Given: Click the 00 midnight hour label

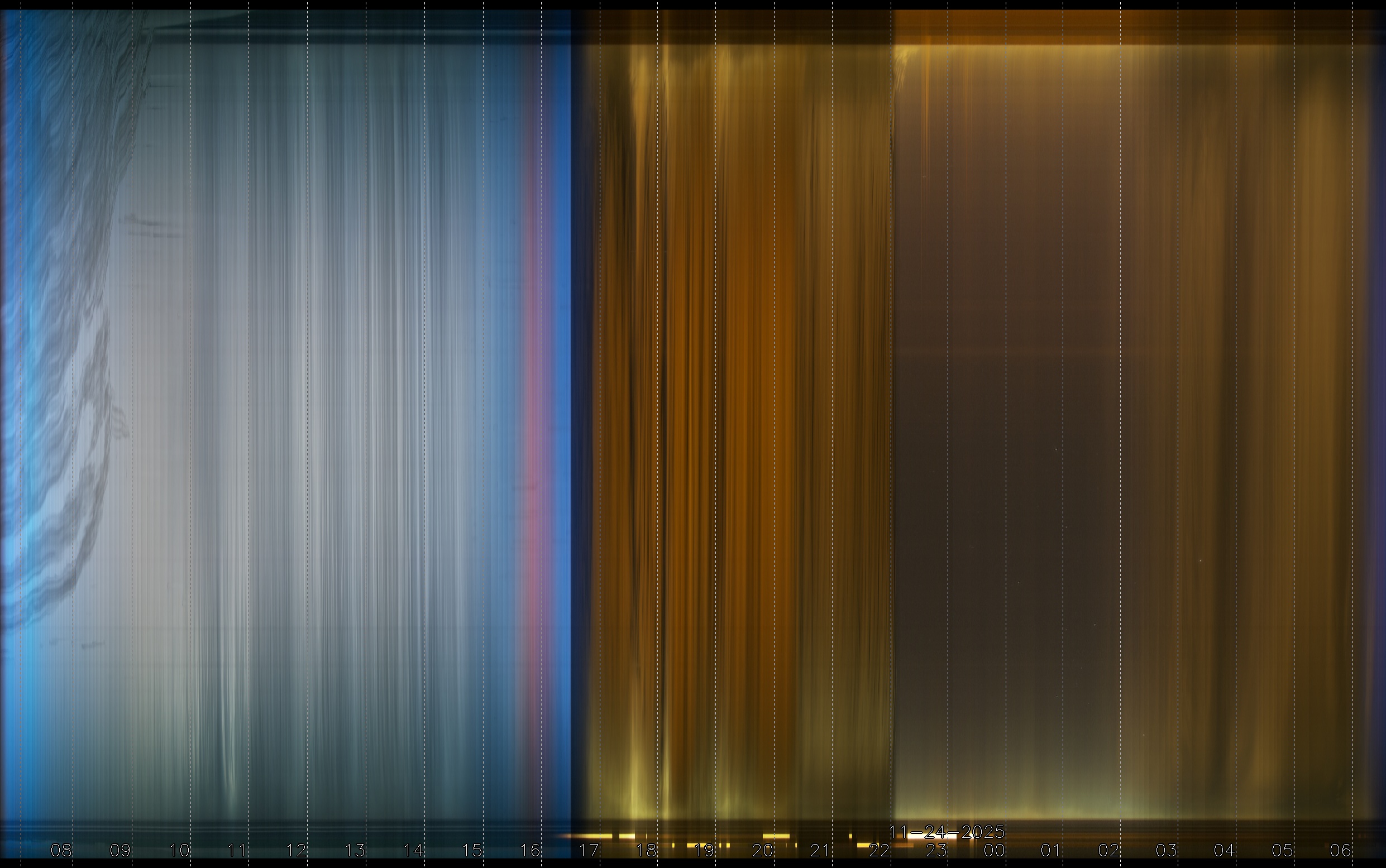Looking at the screenshot, I should tap(995, 850).
